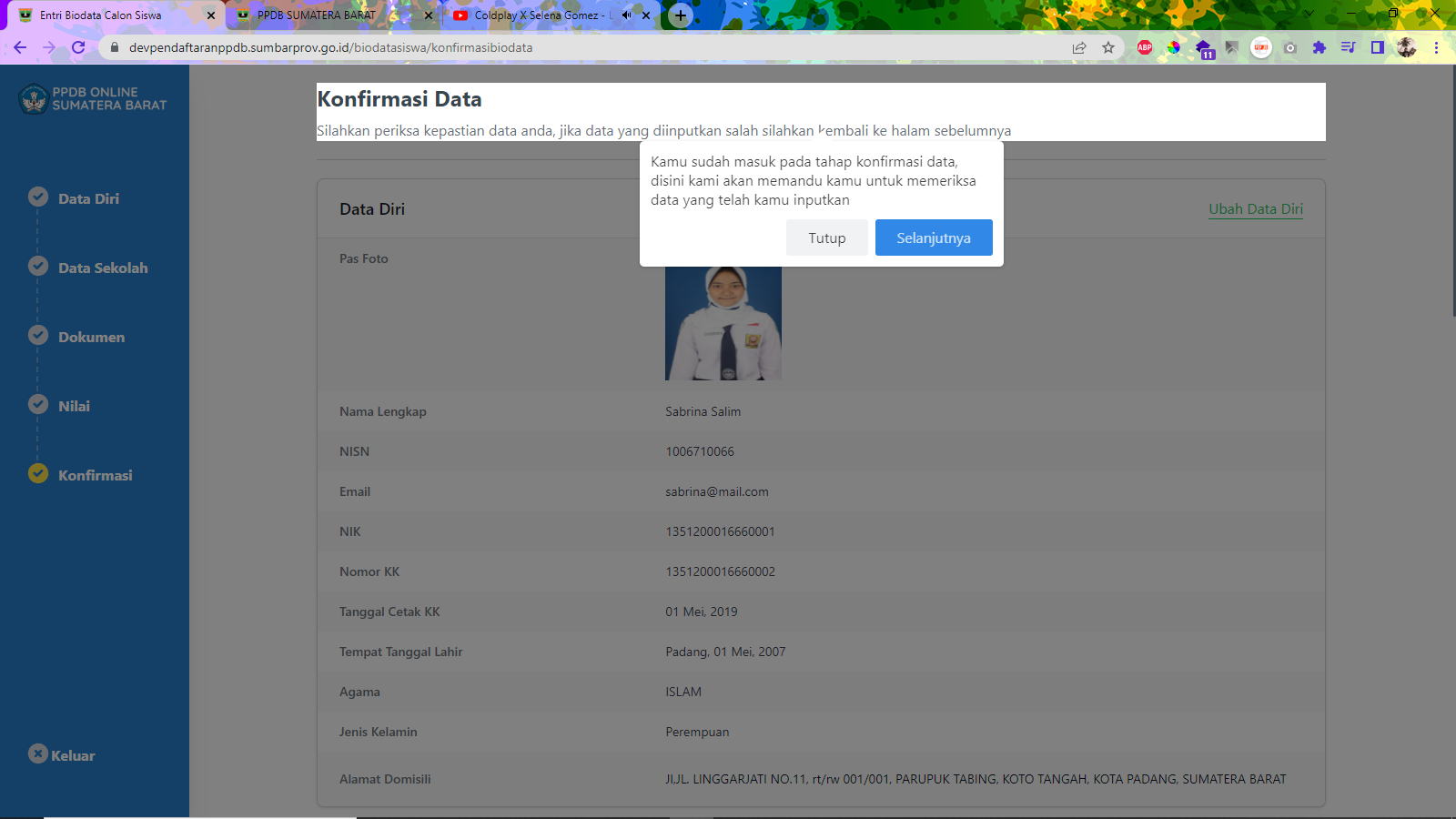The image size is (1456, 819).
Task: Open the color wheel extension
Action: click(x=1174, y=47)
